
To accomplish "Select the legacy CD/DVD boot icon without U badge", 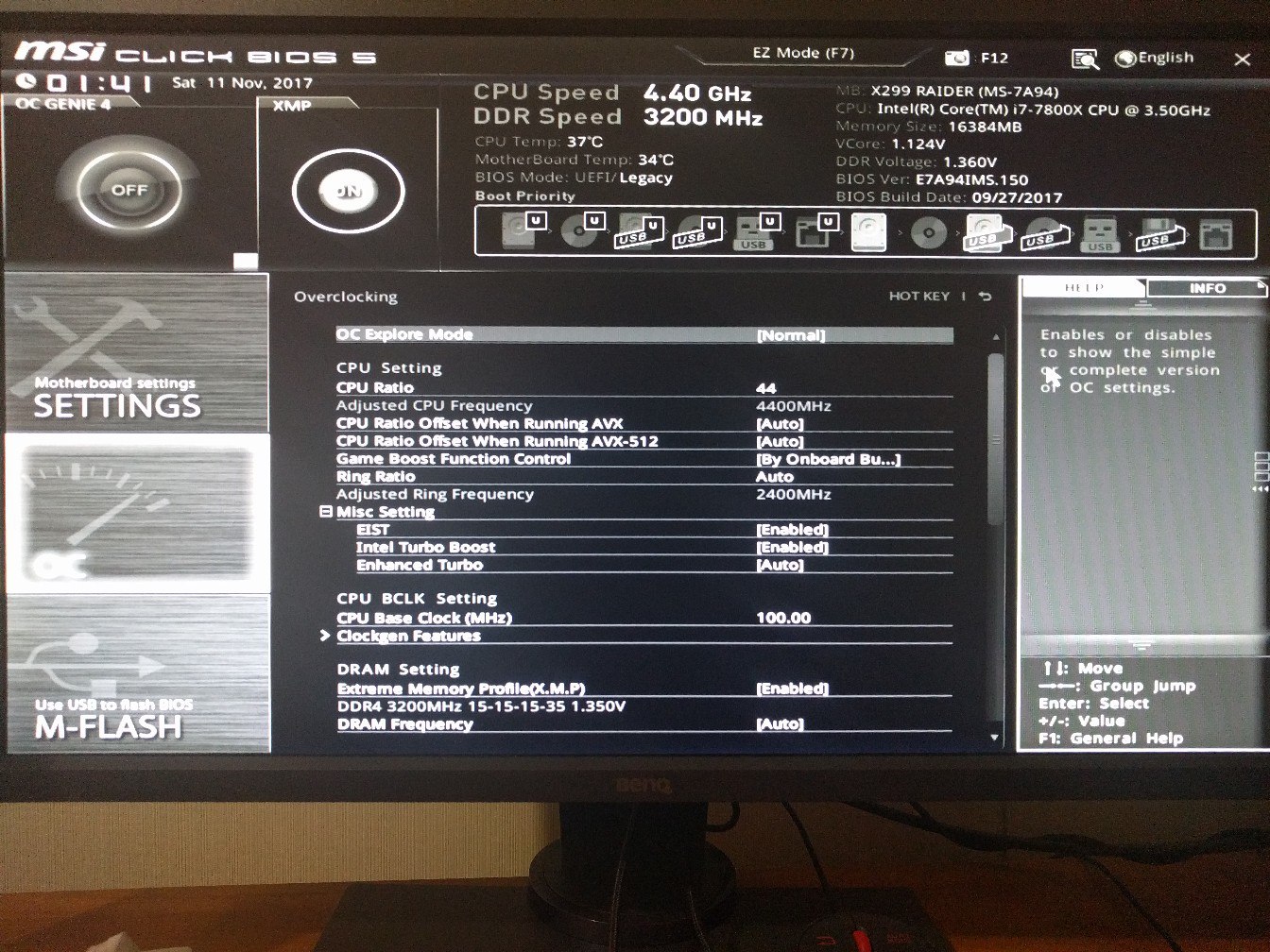I will click(928, 232).
